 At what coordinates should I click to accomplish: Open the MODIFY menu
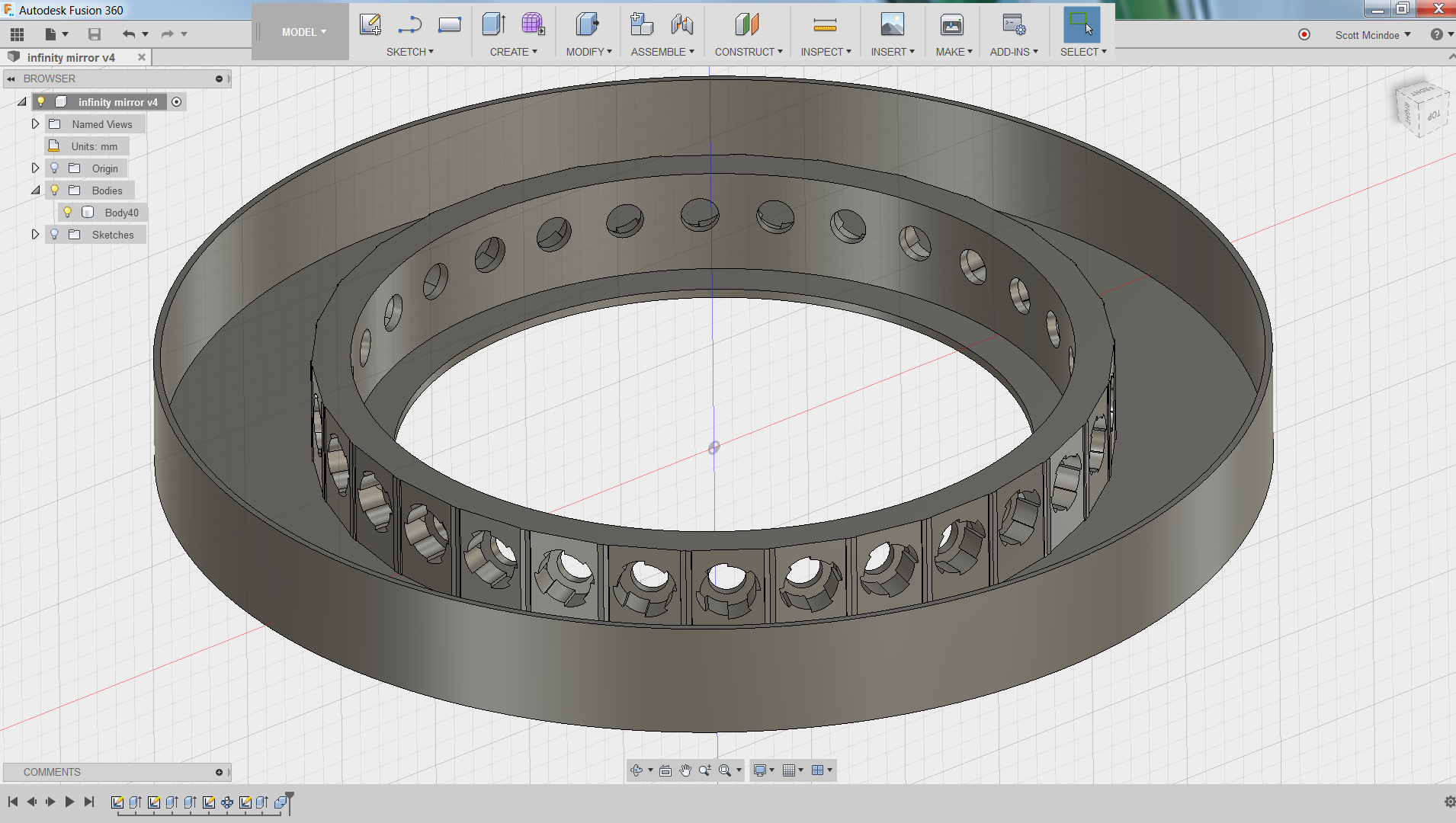588,52
